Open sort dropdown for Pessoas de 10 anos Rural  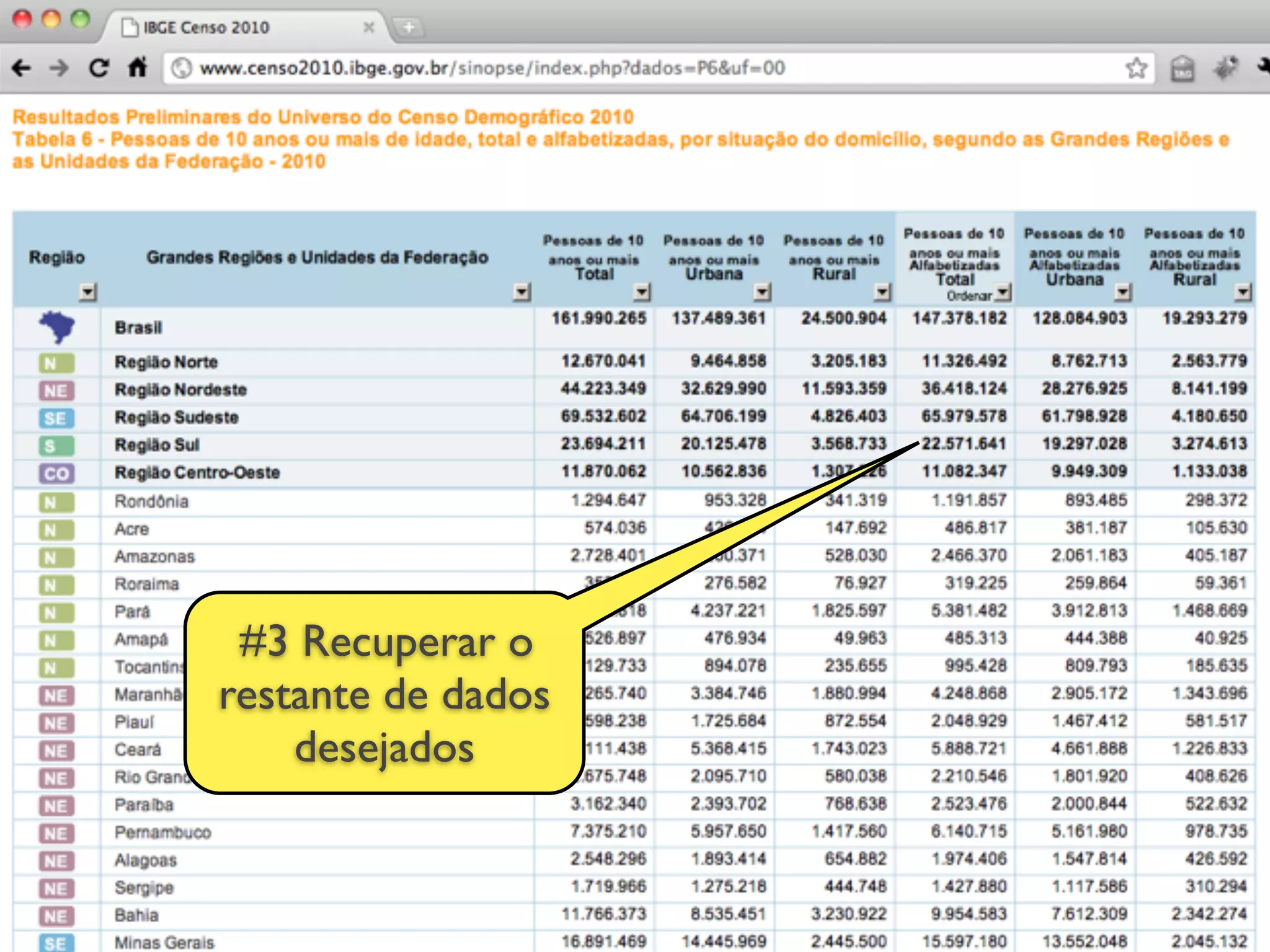coord(882,292)
